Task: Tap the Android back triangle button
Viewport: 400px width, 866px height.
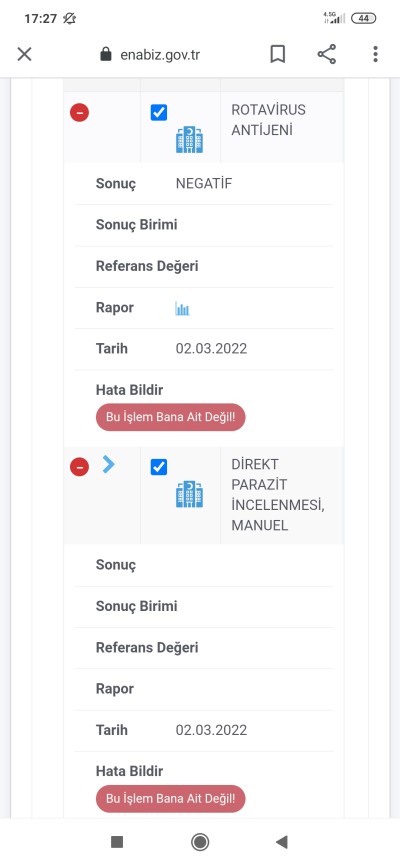Action: (282, 842)
